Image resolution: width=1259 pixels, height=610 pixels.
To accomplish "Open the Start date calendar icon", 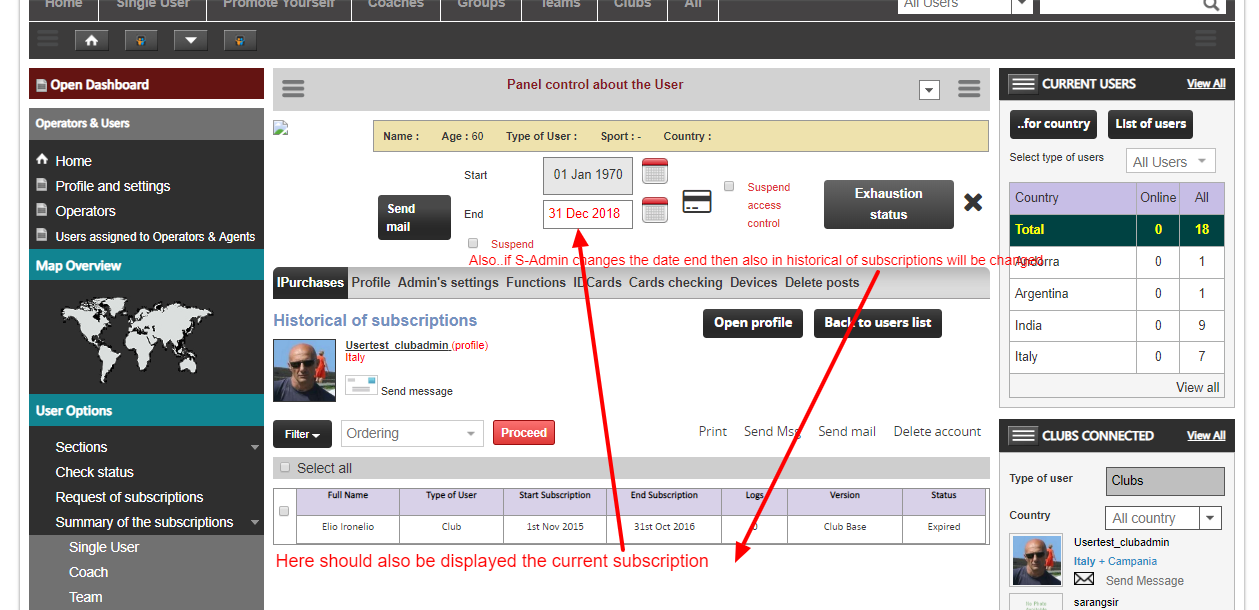I will coord(655,172).
